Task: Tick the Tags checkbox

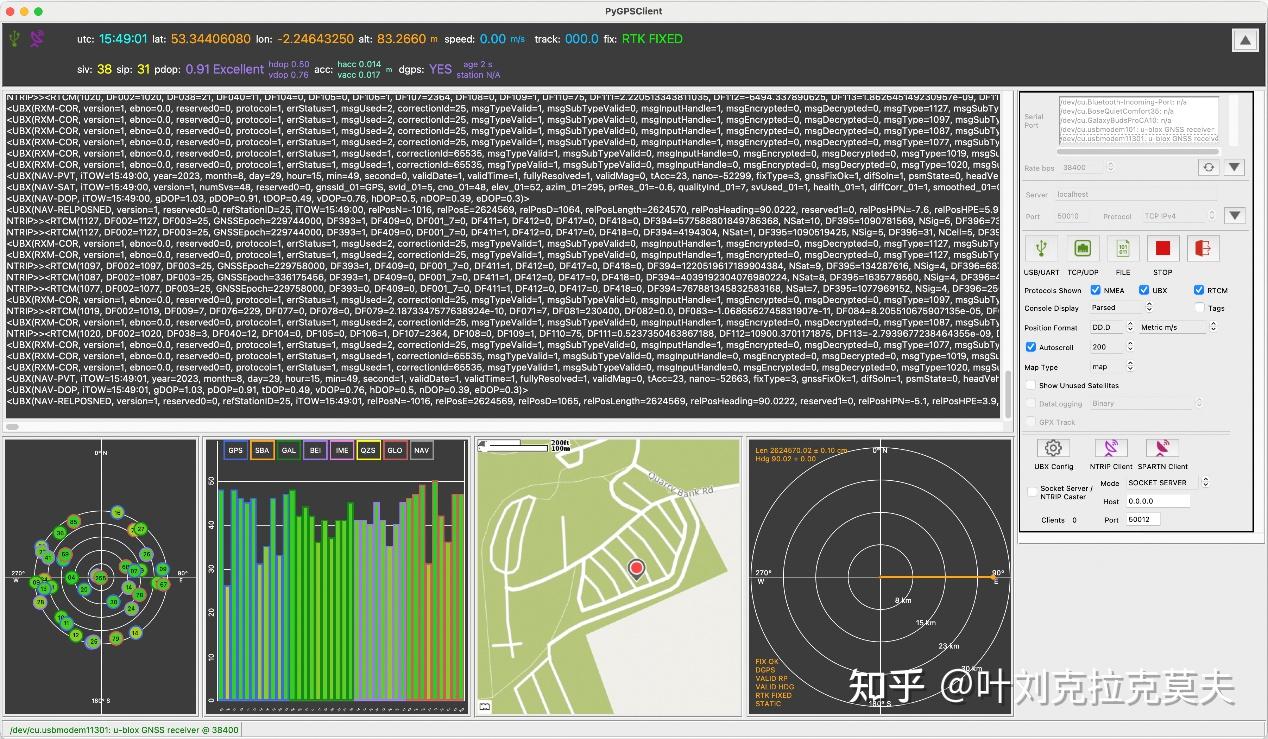Action: pos(1199,308)
